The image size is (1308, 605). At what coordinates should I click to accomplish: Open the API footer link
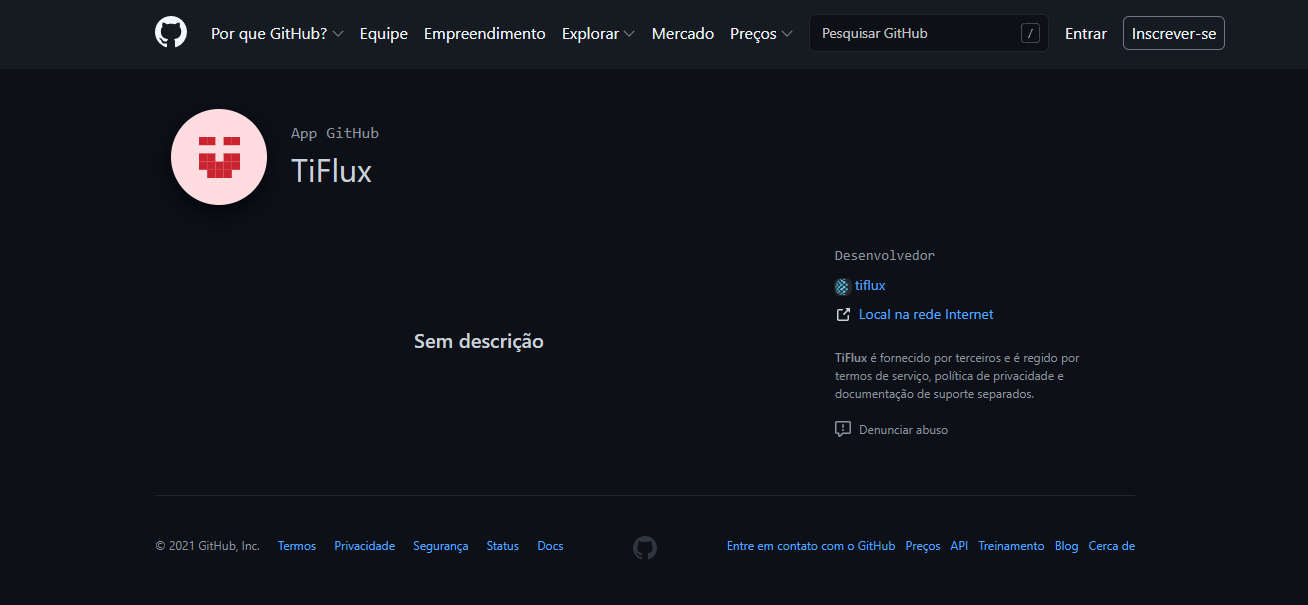pos(959,546)
